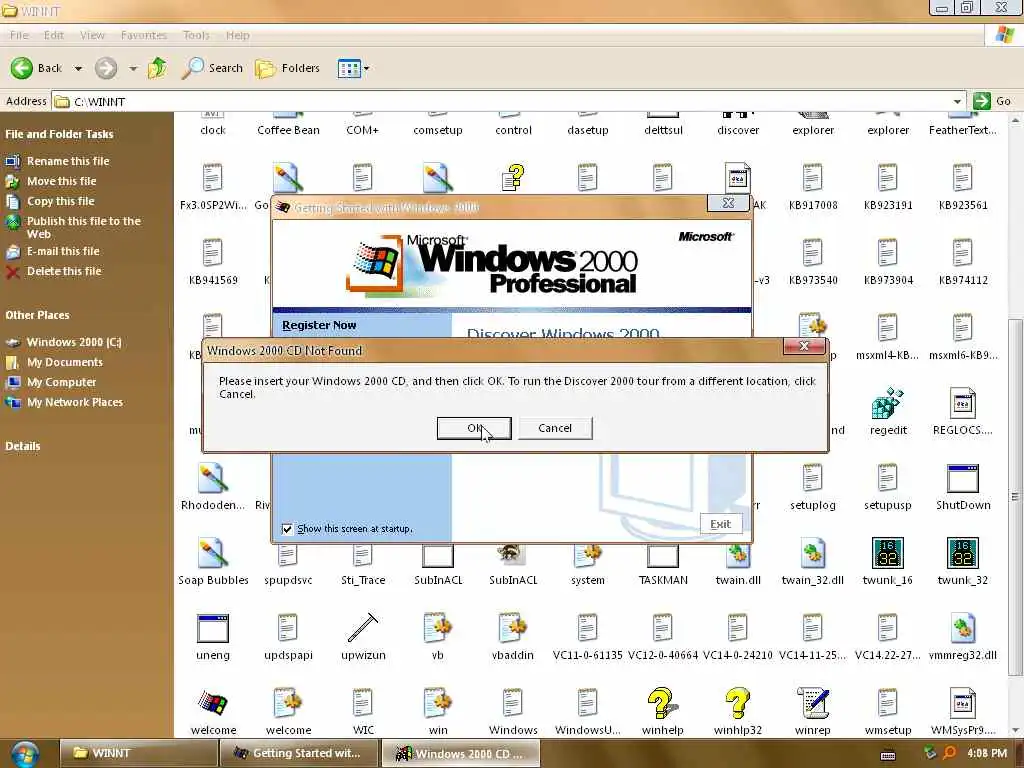This screenshot has width=1024, height=768.
Task: Expand the Back history dropdown arrow
Action: pos(78,68)
